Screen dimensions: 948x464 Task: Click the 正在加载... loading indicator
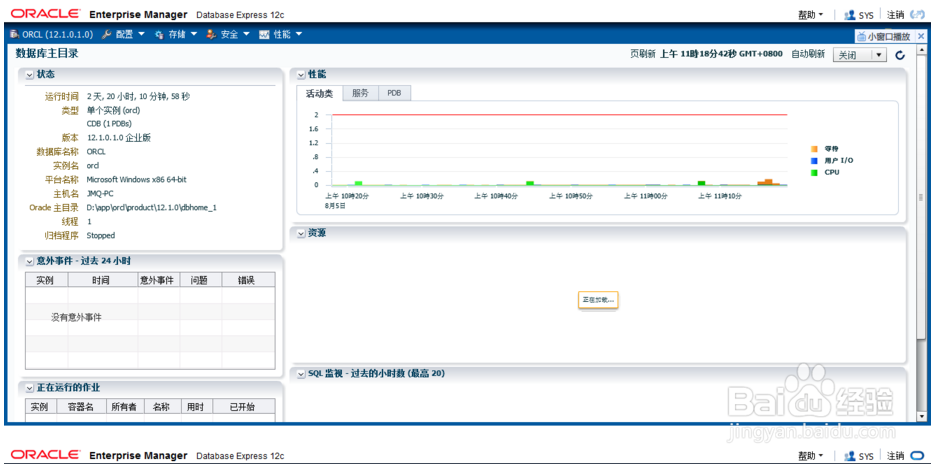click(x=598, y=300)
